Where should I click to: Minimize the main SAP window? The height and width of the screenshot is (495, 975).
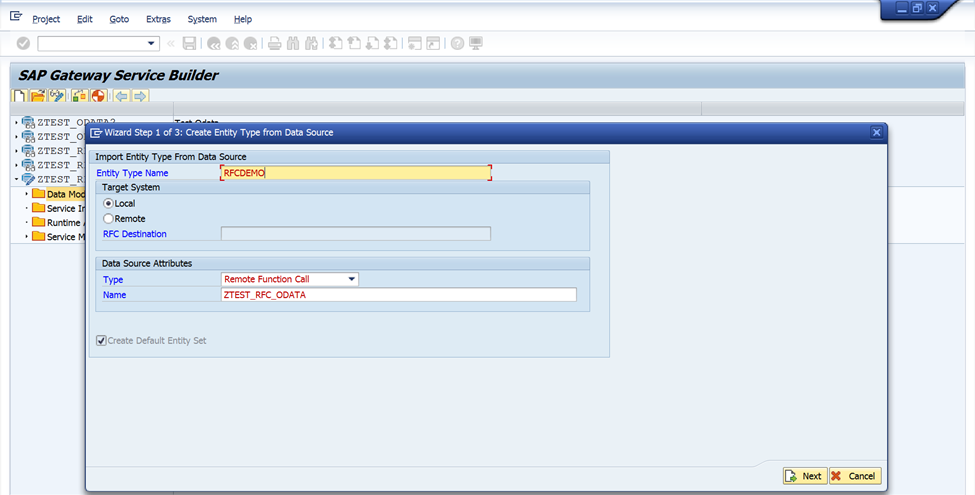(902, 7)
